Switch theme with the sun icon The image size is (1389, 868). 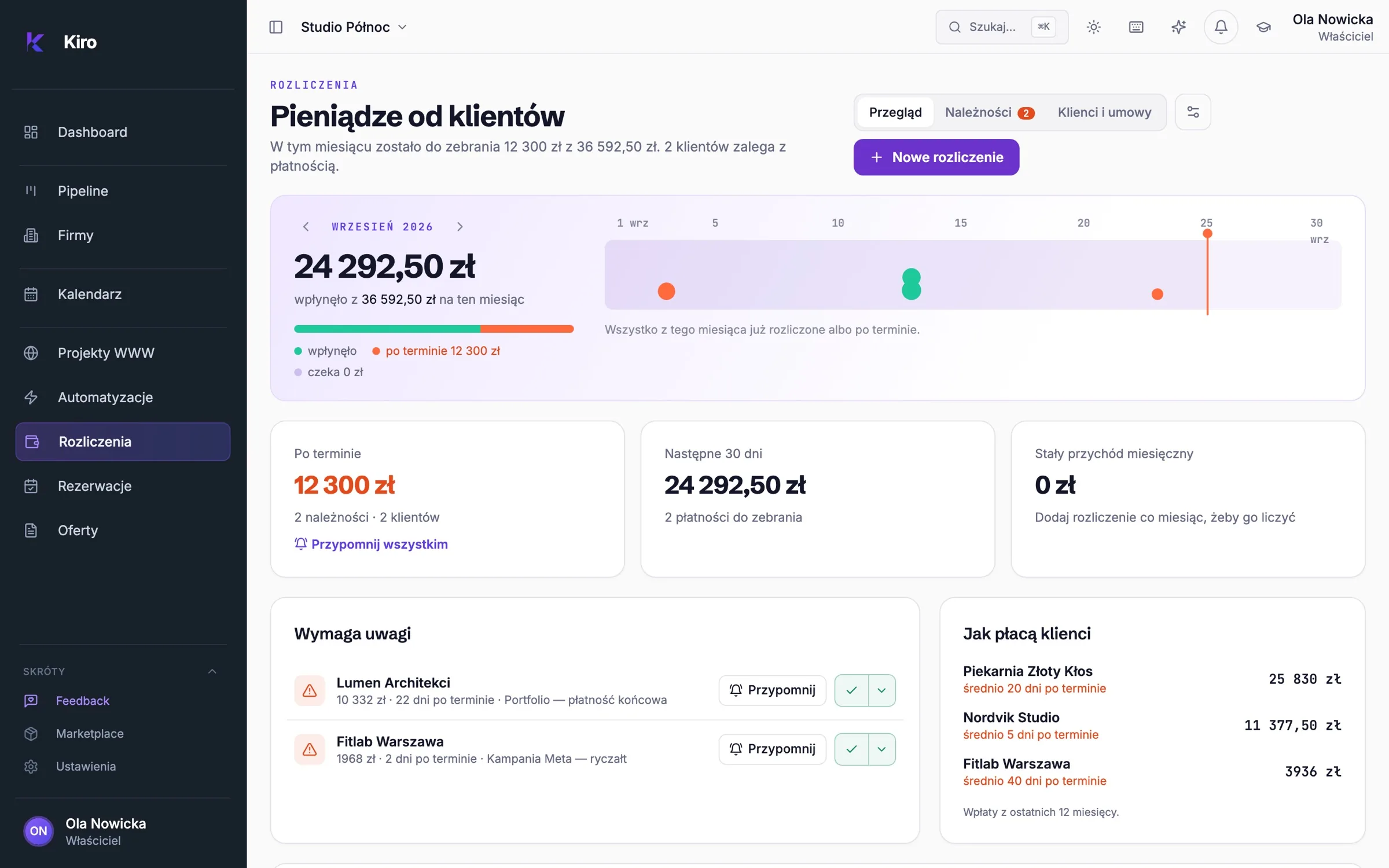click(x=1093, y=27)
